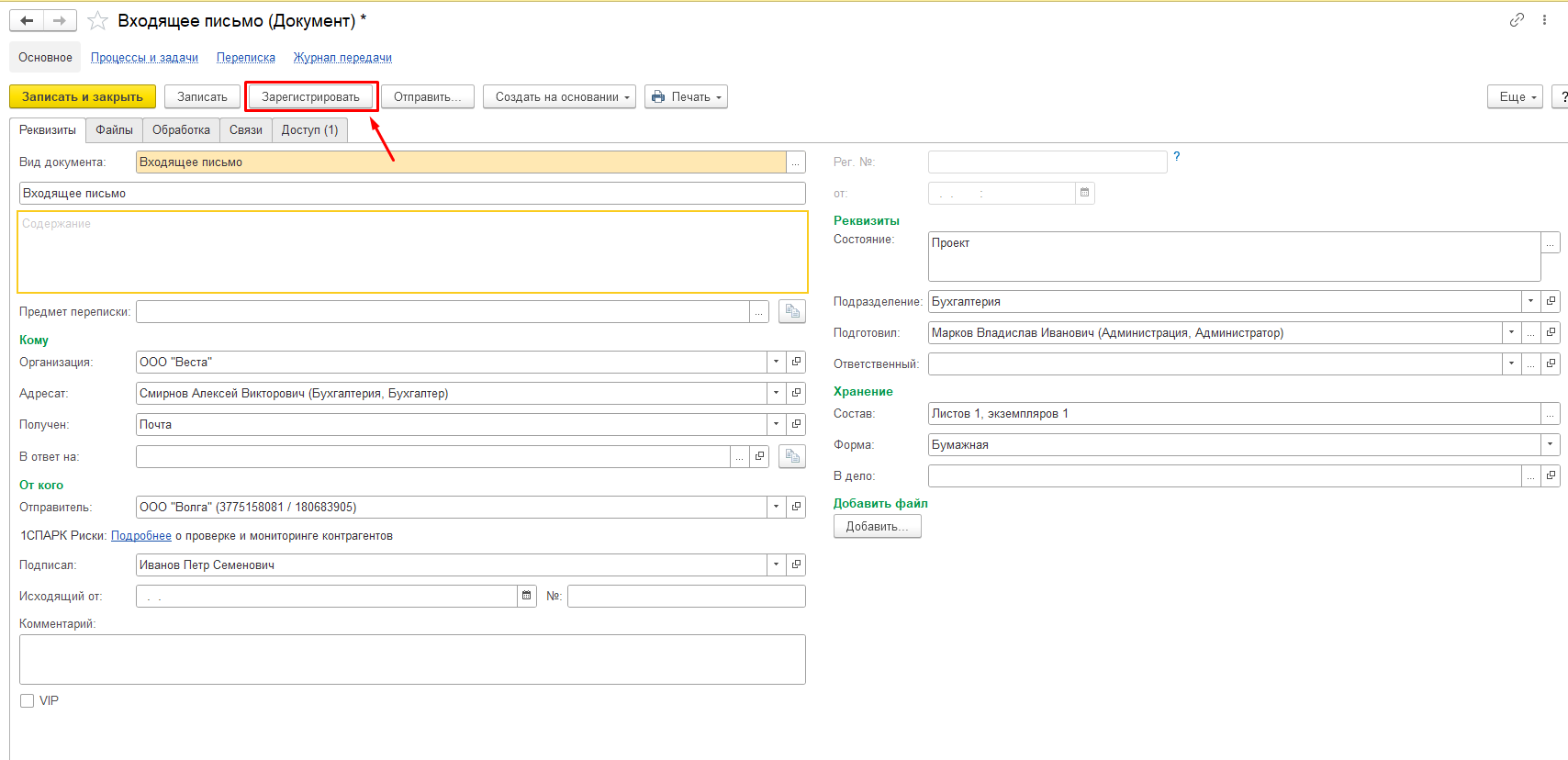Switch to the Связи tab
The width and height of the screenshot is (1568, 760).
tap(246, 130)
